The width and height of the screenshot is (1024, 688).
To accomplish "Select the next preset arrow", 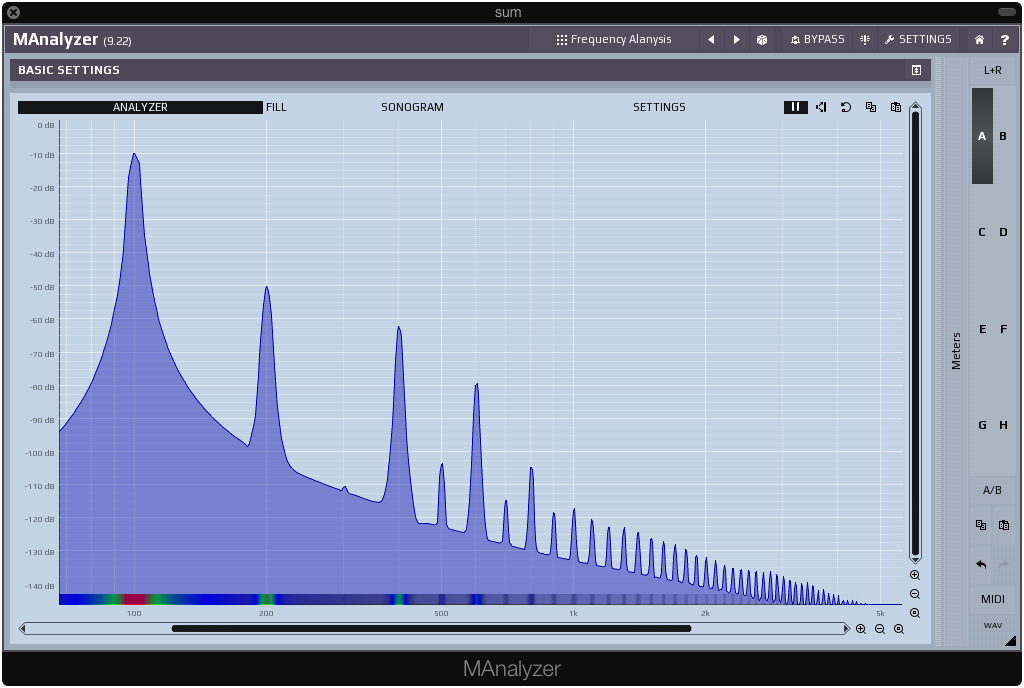I will tap(737, 40).
